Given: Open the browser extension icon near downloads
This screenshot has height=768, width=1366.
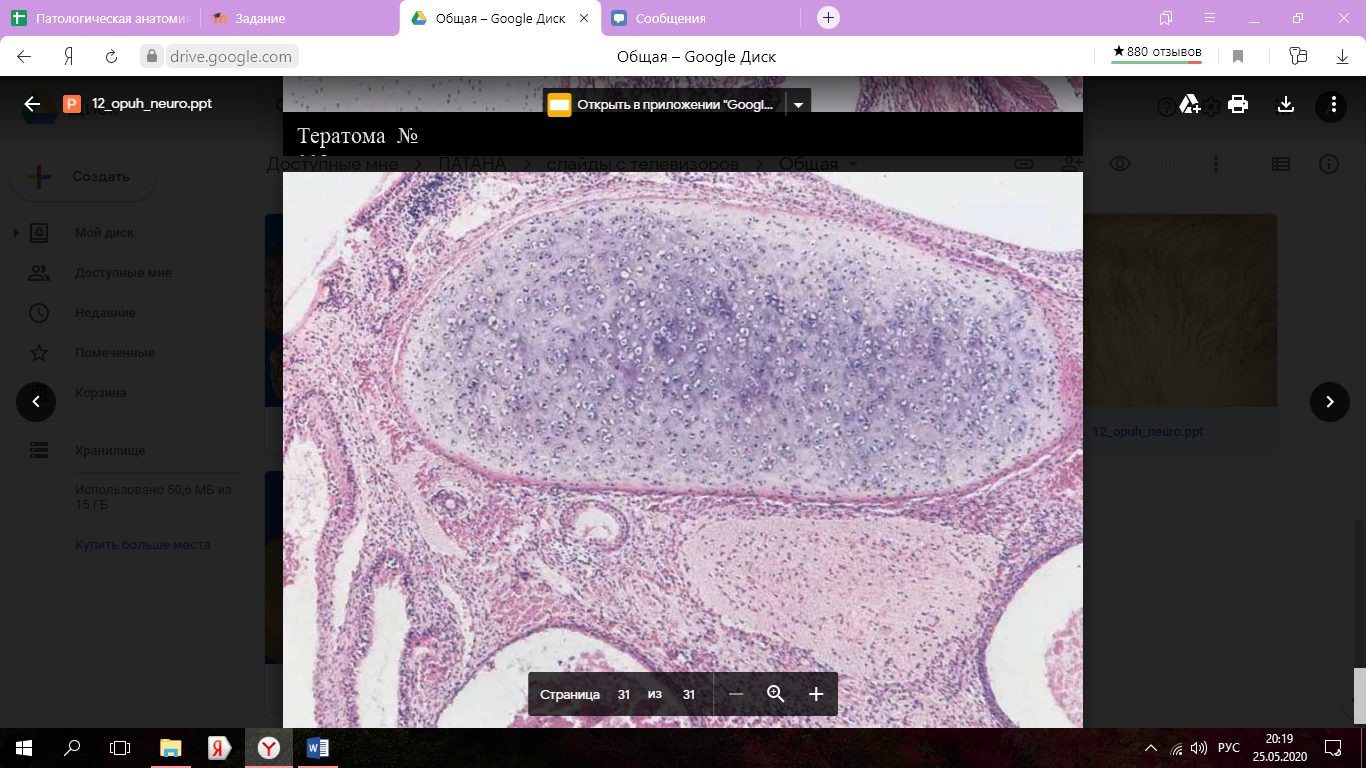Looking at the screenshot, I should (1298, 56).
